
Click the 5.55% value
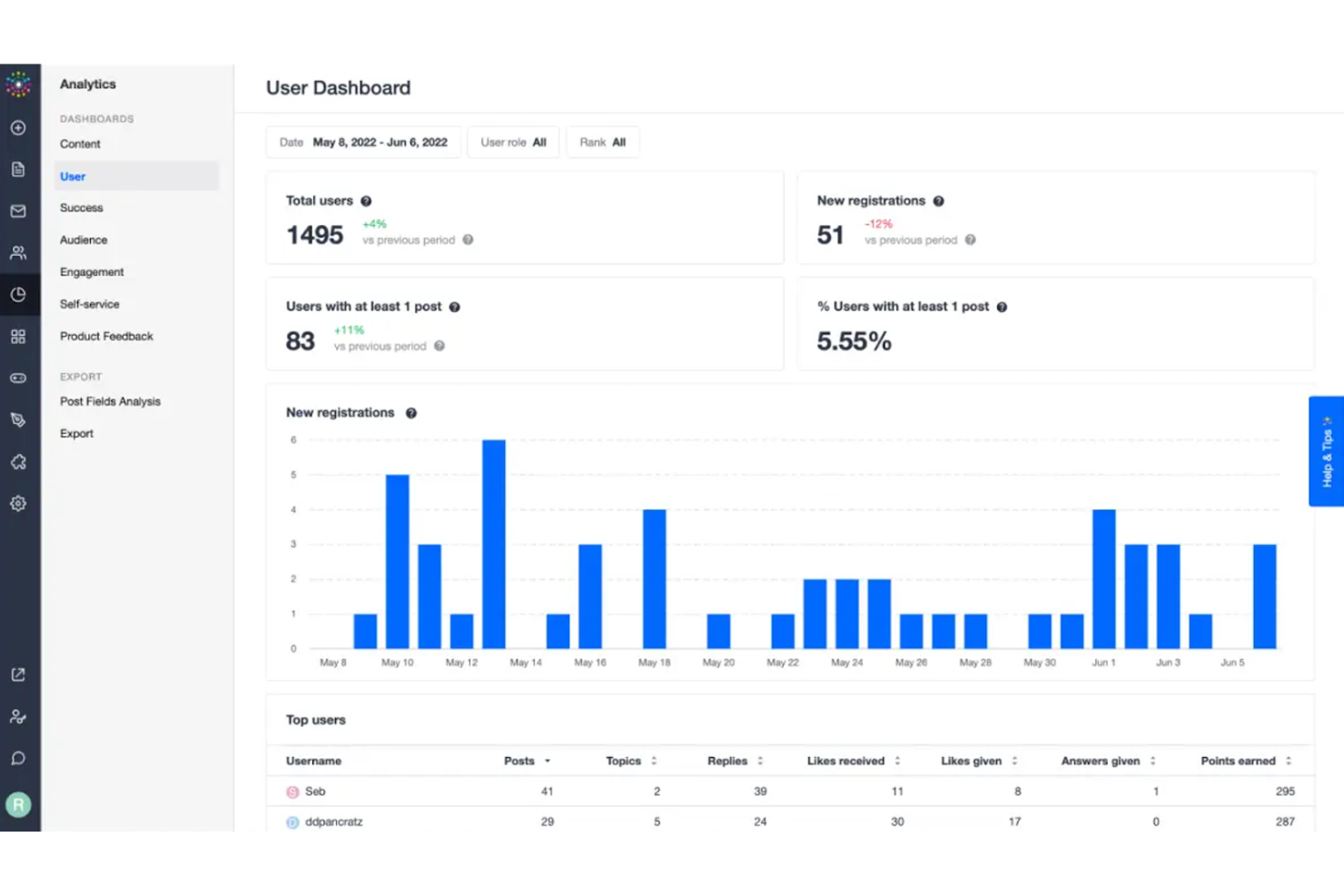[x=854, y=341]
